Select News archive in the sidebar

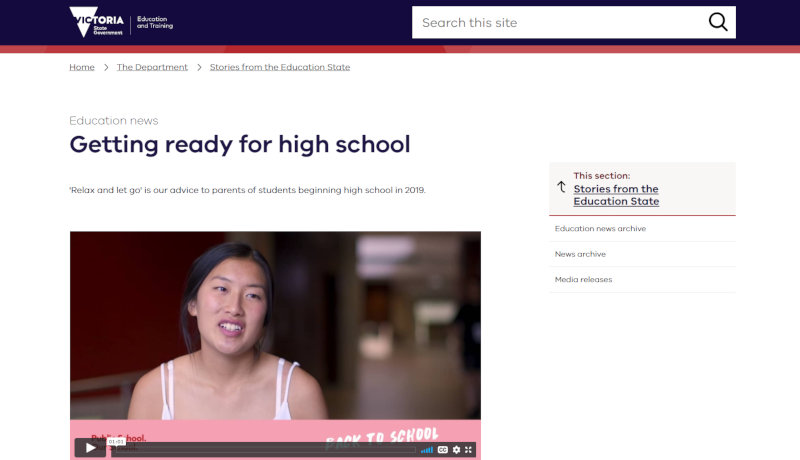click(x=580, y=254)
